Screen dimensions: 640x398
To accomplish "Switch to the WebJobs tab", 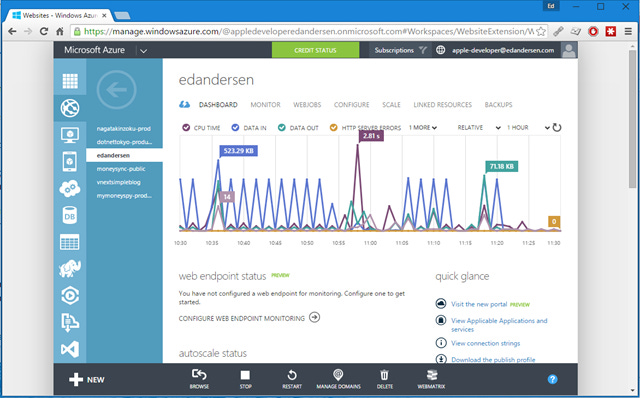I will click(x=307, y=105).
